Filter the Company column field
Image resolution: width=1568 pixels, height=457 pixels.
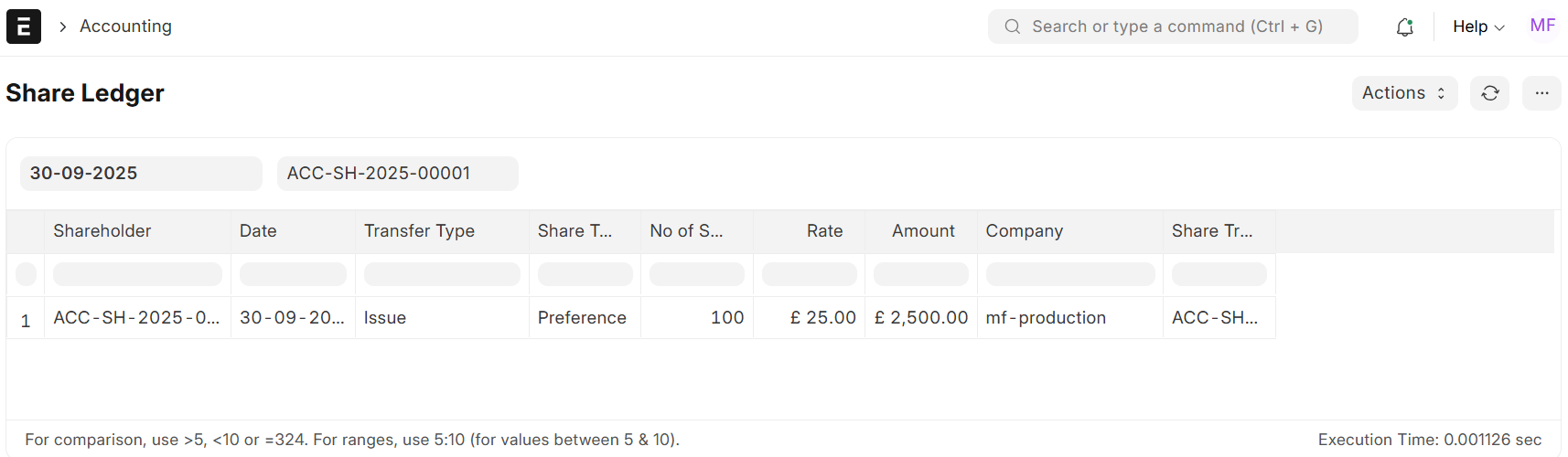(1070, 274)
